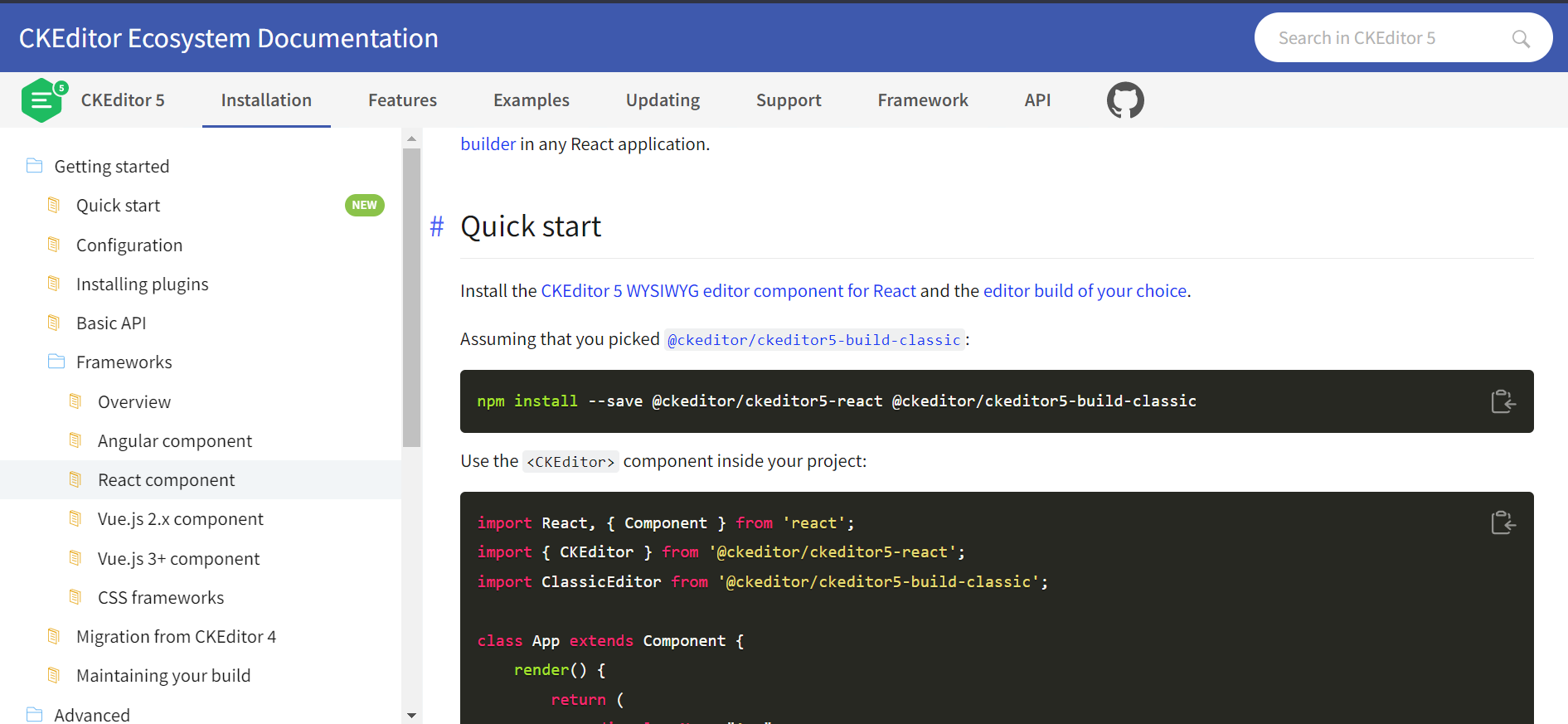The width and height of the screenshot is (1568, 724).
Task: Follow the CKEditor 5 WYSIWYG editor component link
Action: point(728,290)
